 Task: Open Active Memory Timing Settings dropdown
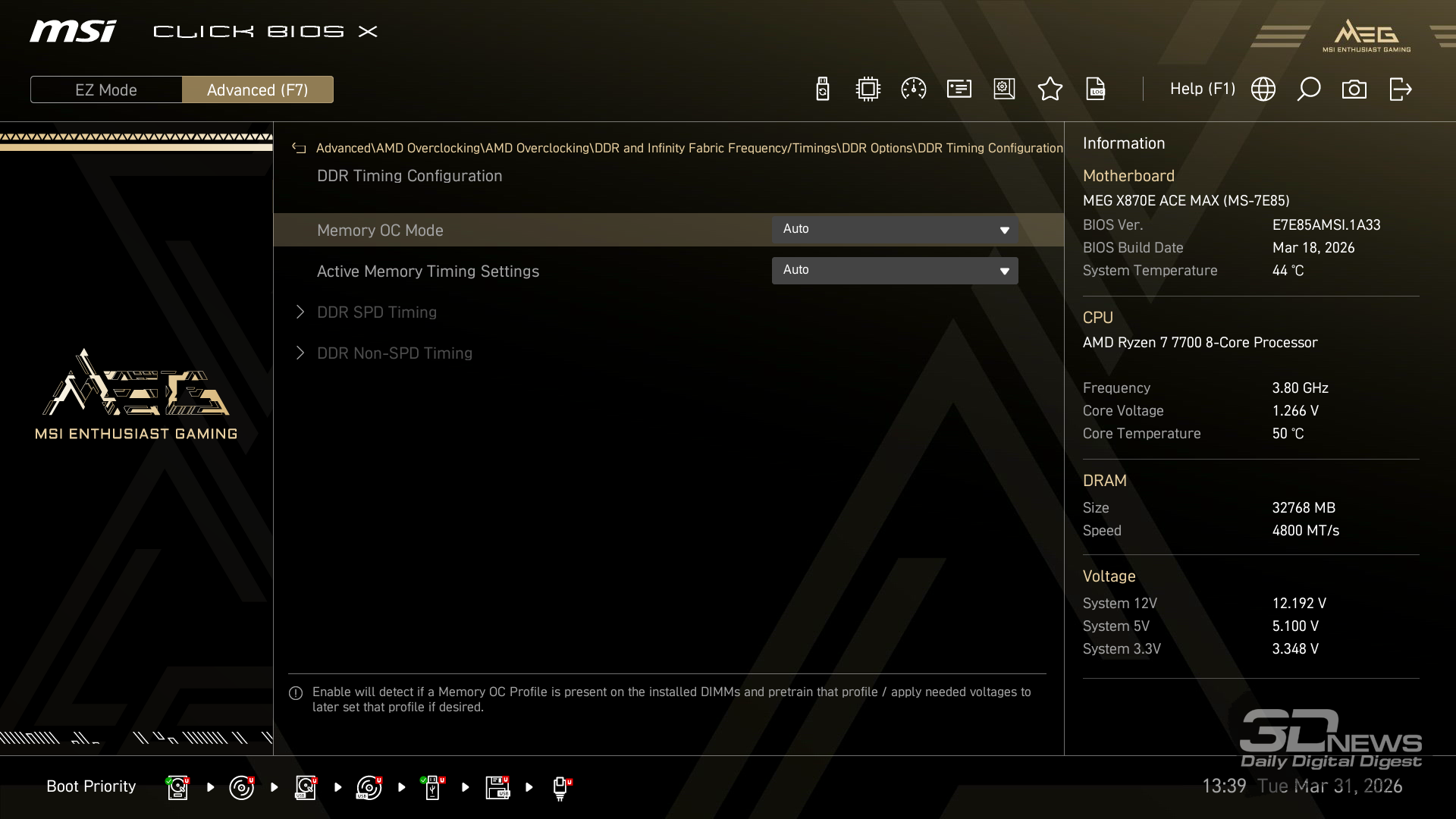coord(894,271)
